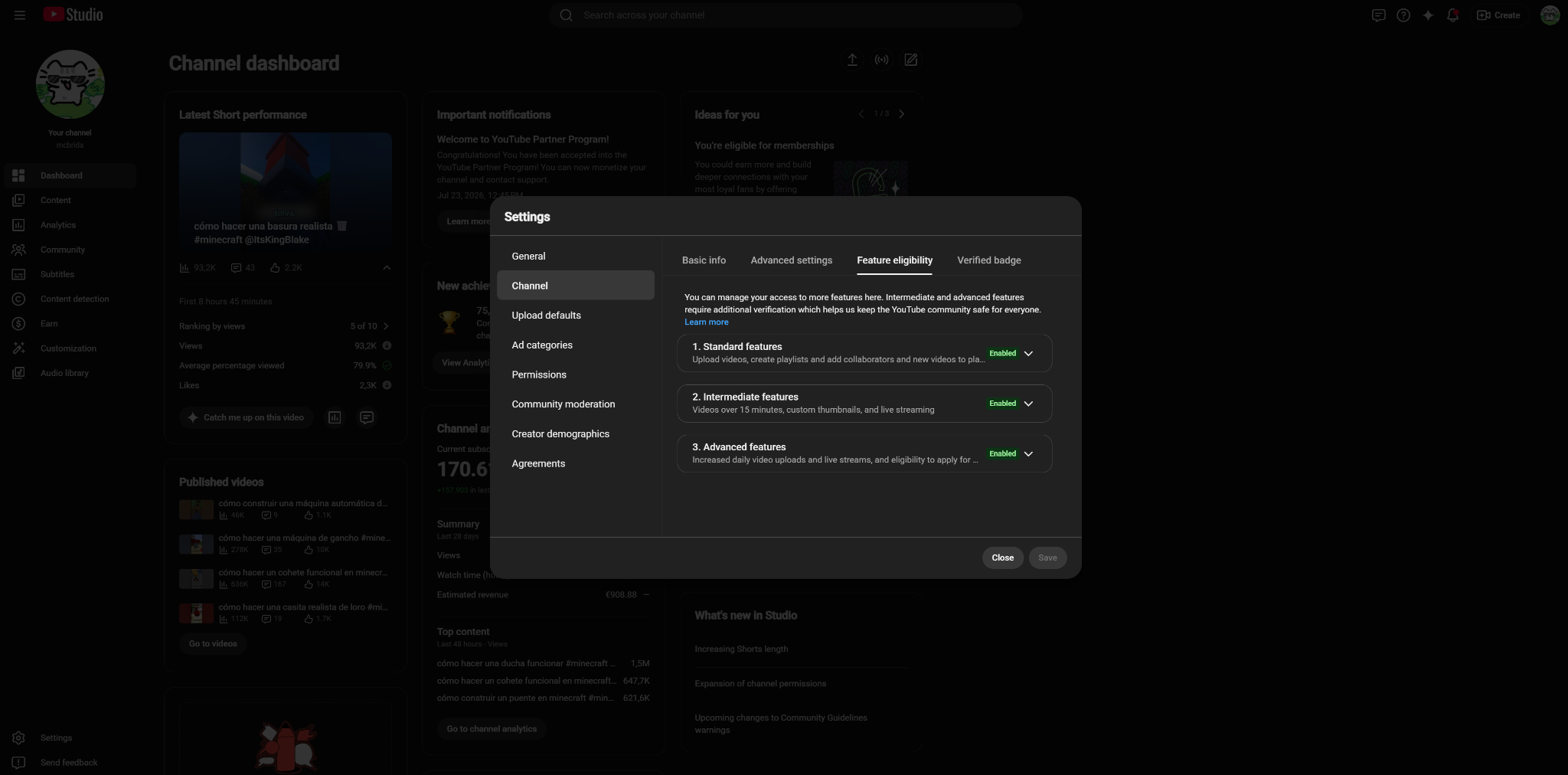Click the search across your channel field

786,15
